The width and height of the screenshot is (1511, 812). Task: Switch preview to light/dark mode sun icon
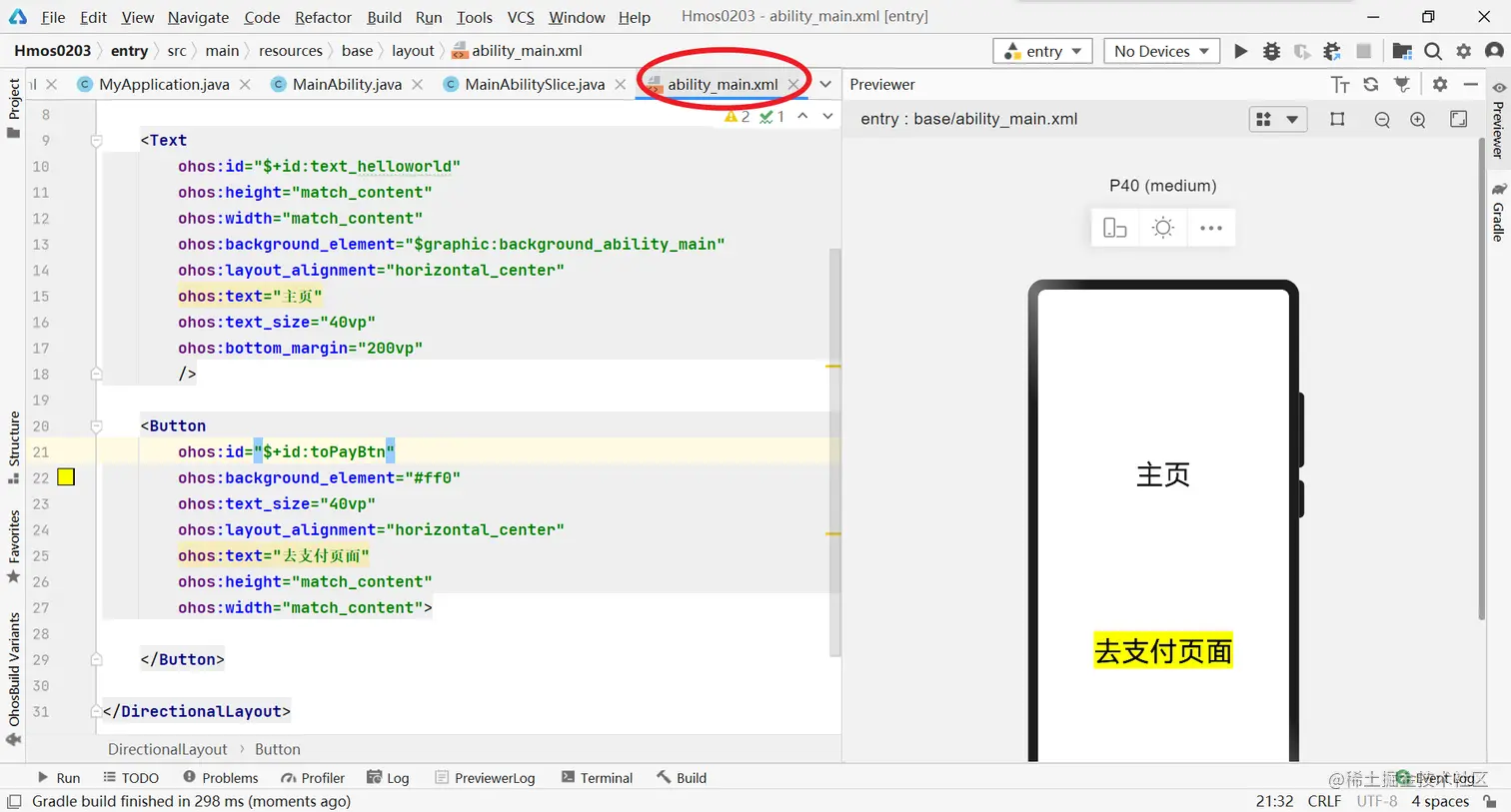click(1162, 228)
